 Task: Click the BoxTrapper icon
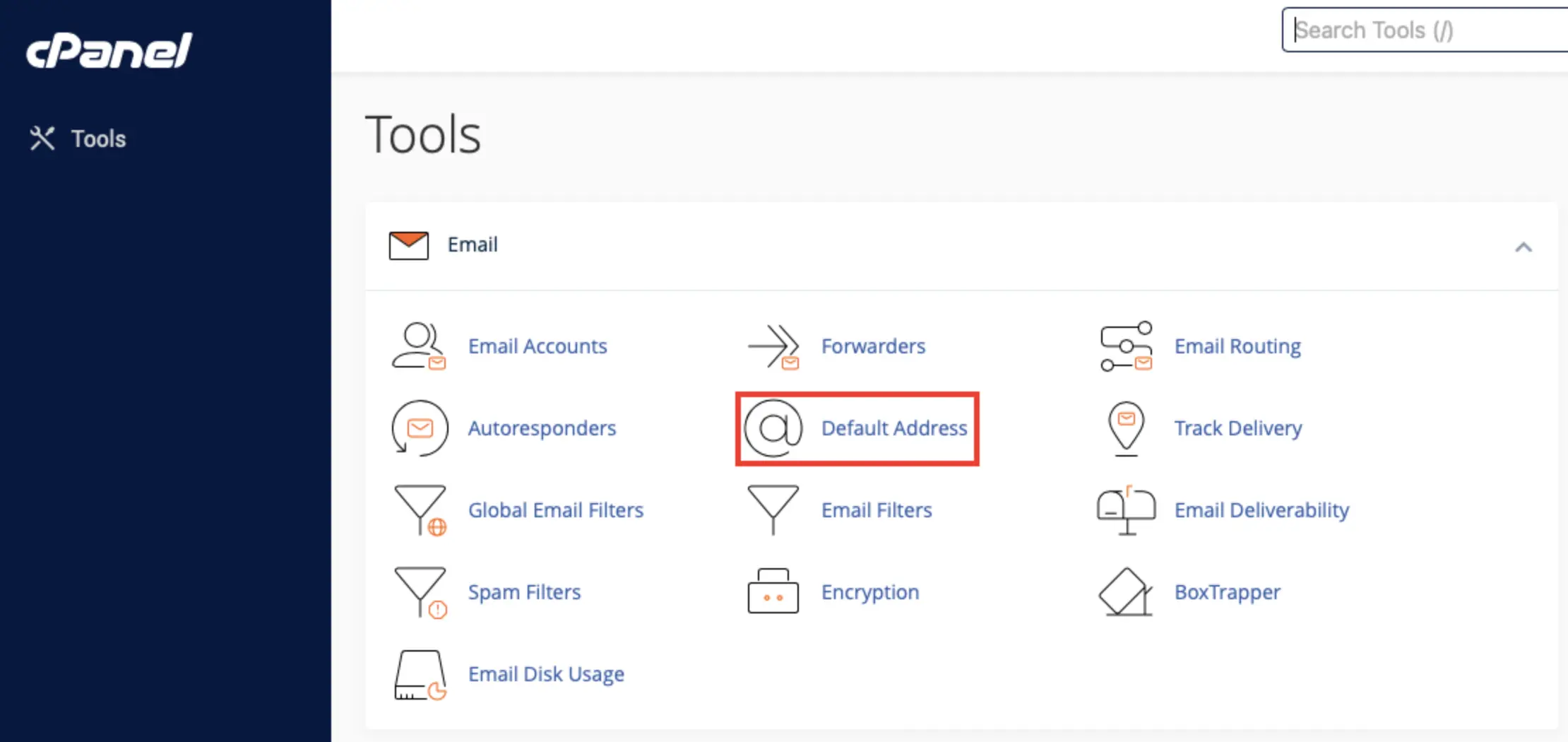point(1126,592)
